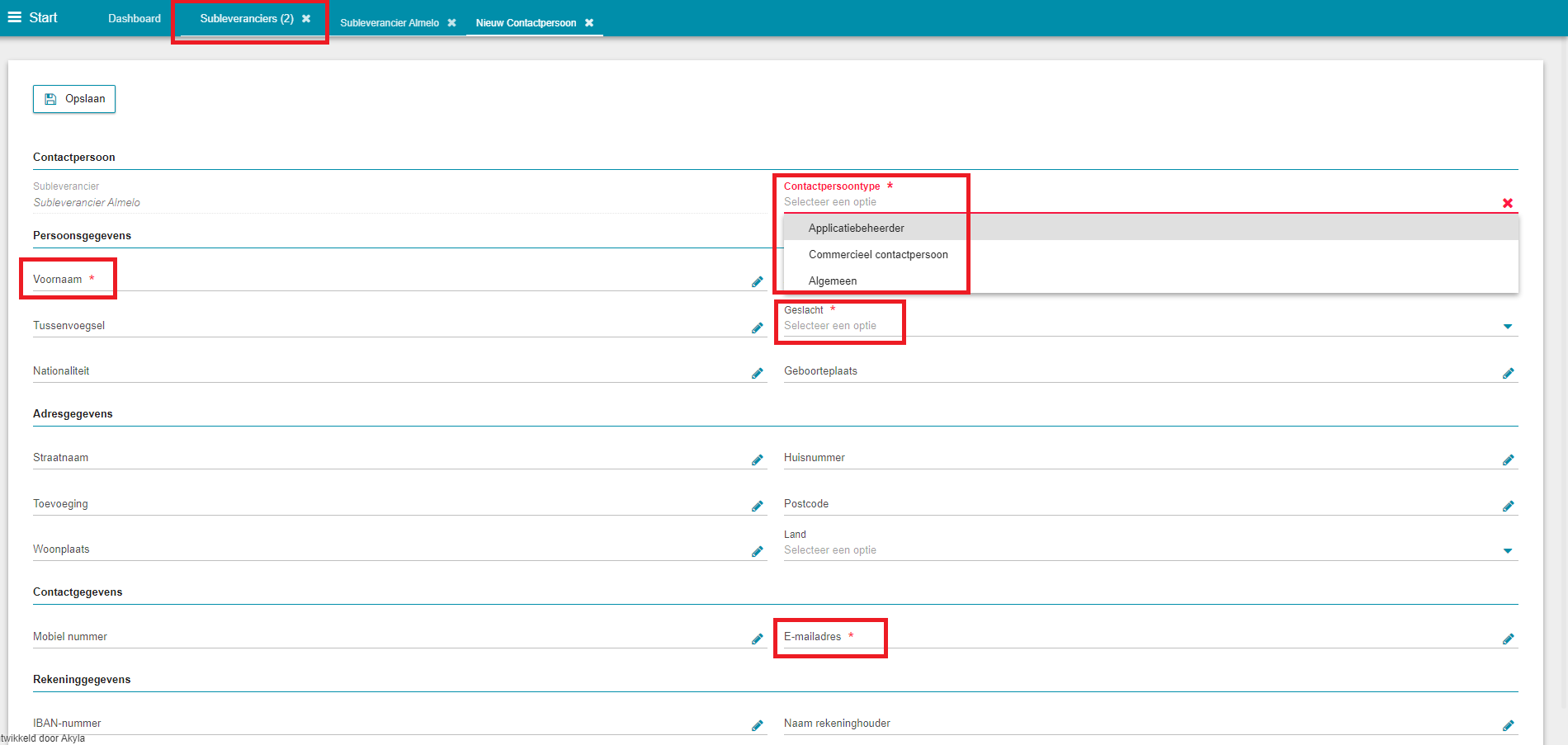
Task: Edit Nationaliteit with pencil icon
Action: 758,374
